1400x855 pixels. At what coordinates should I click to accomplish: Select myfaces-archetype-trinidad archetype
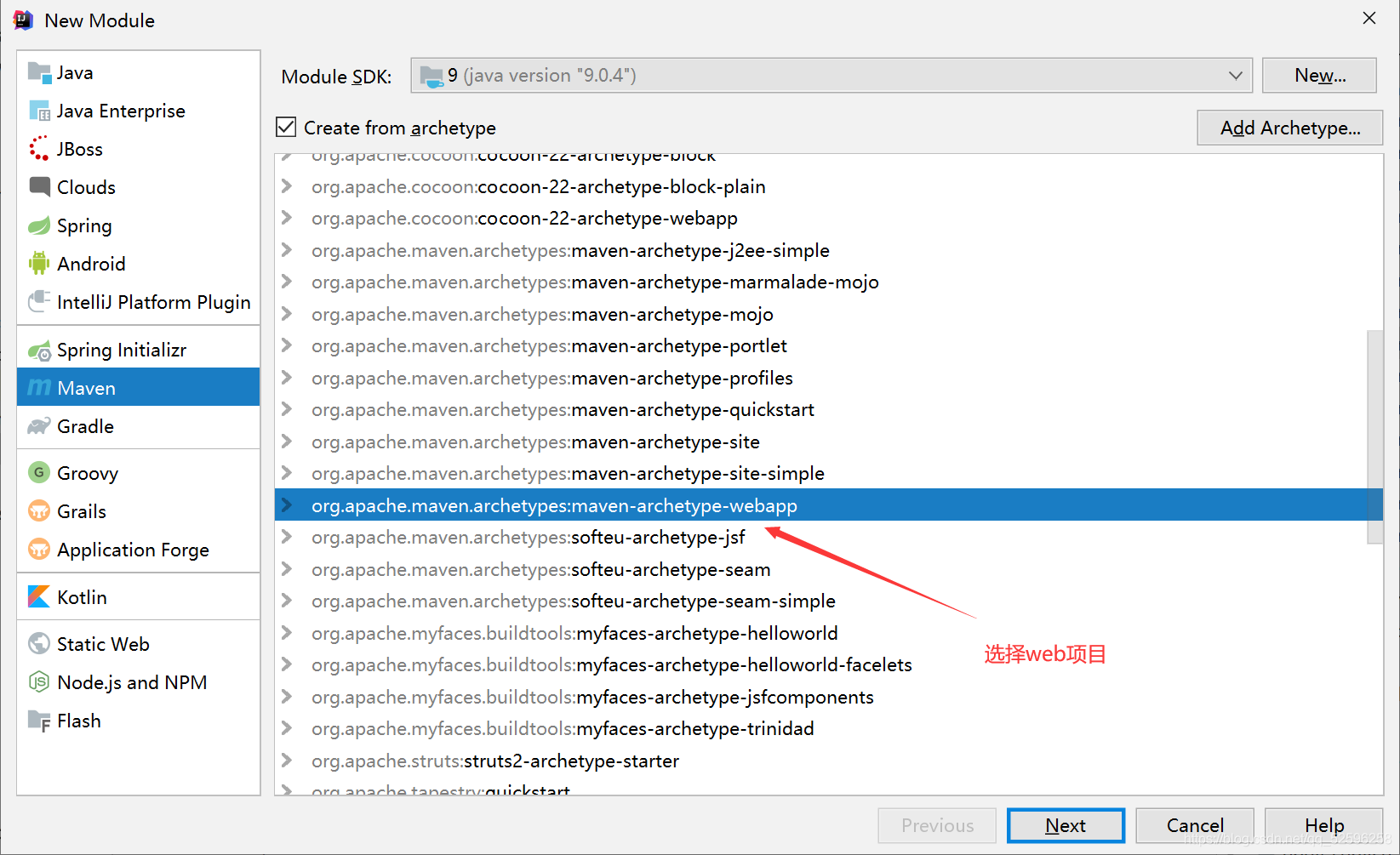coord(563,728)
